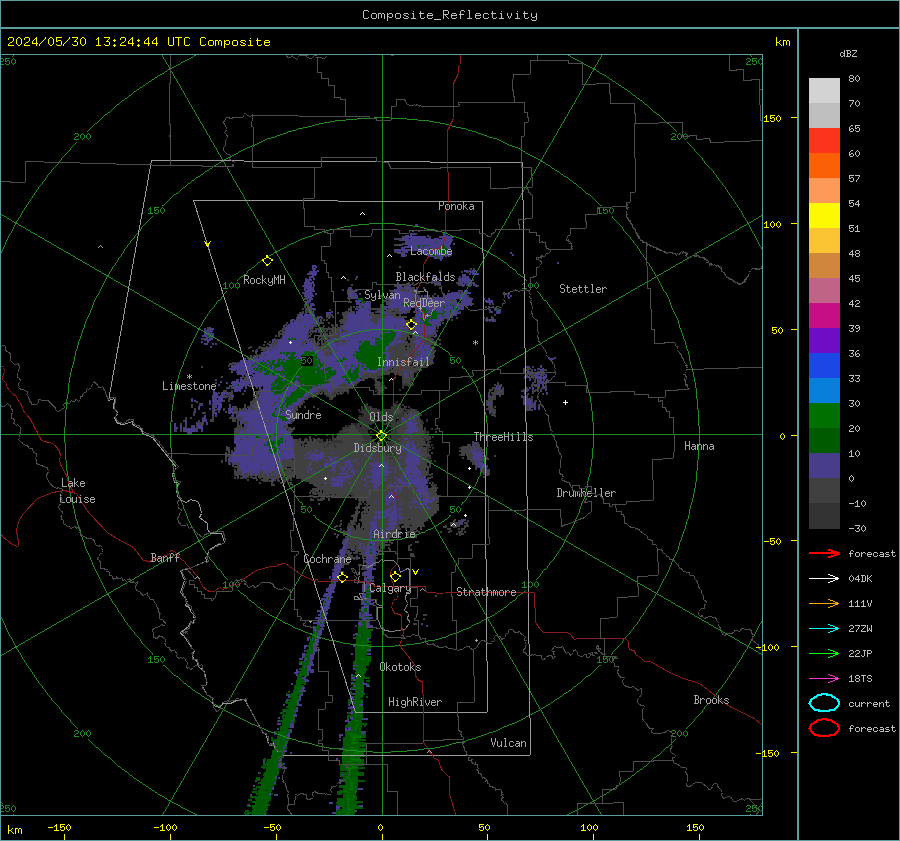Click the 'Vulcan' map label
Image resolution: width=900 pixels, height=841 pixels.
coord(509,743)
